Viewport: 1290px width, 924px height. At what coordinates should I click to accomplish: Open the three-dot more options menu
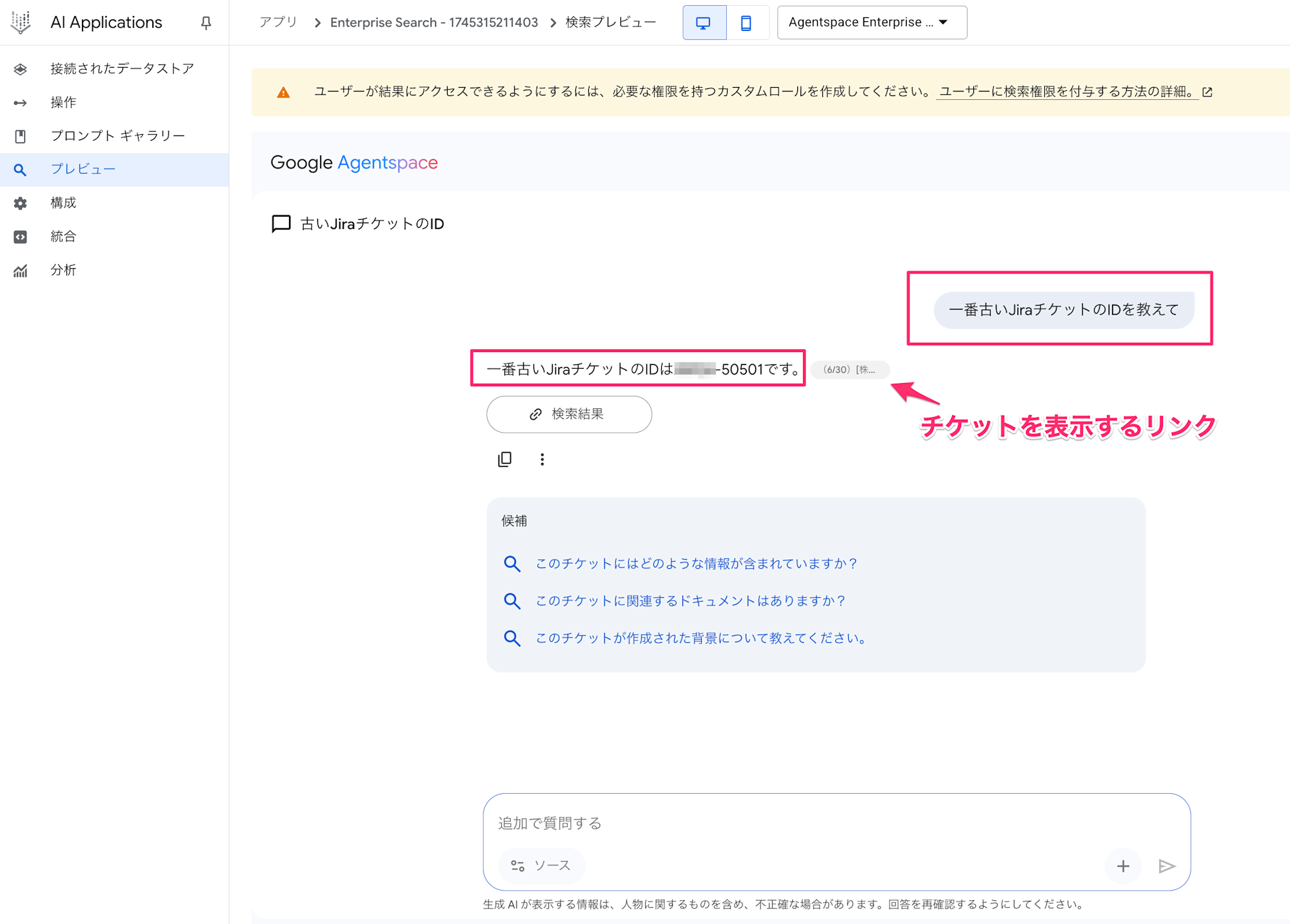(x=542, y=459)
